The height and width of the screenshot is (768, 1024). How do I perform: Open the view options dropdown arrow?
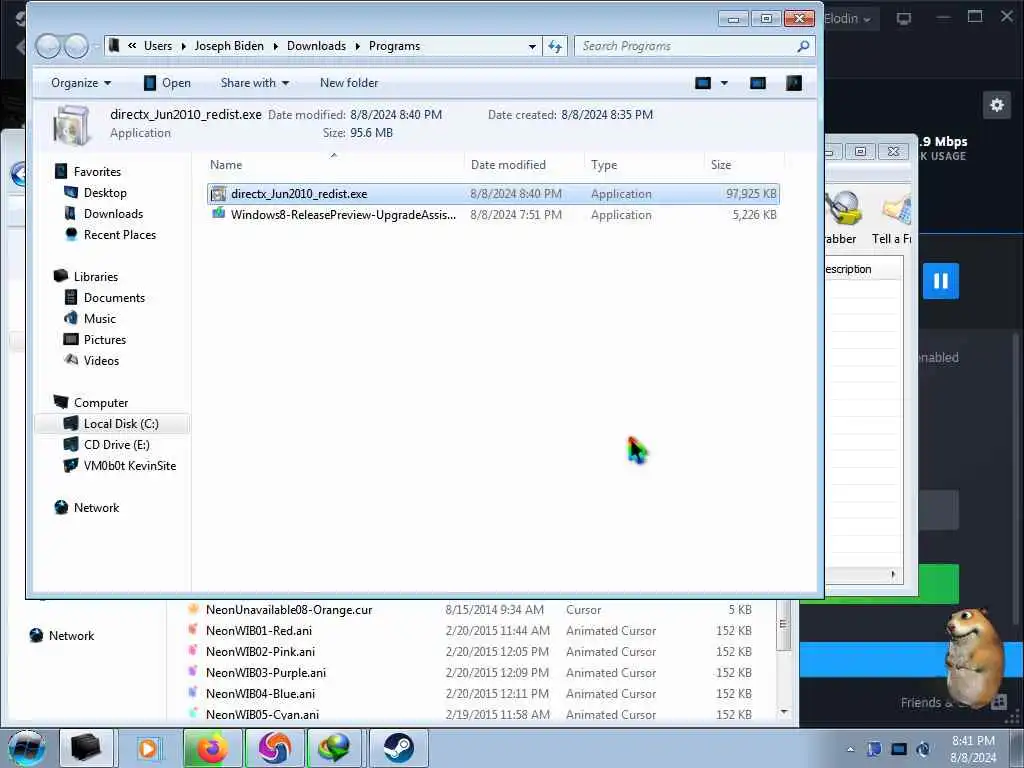click(x=724, y=83)
